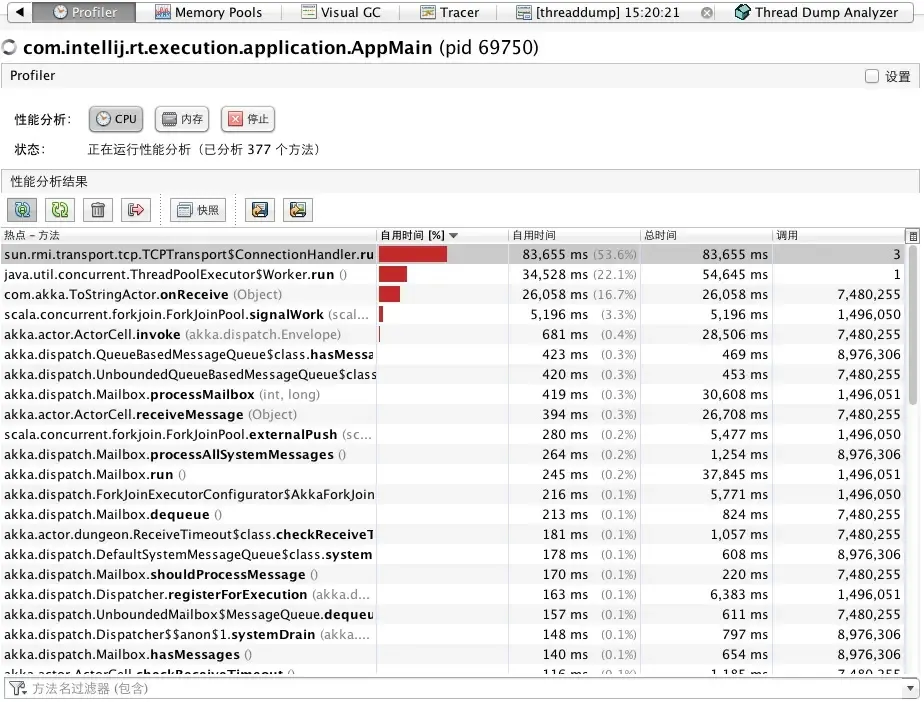Toggle 内存 memory profiling button
This screenshot has height=702, width=924.
pos(182,119)
